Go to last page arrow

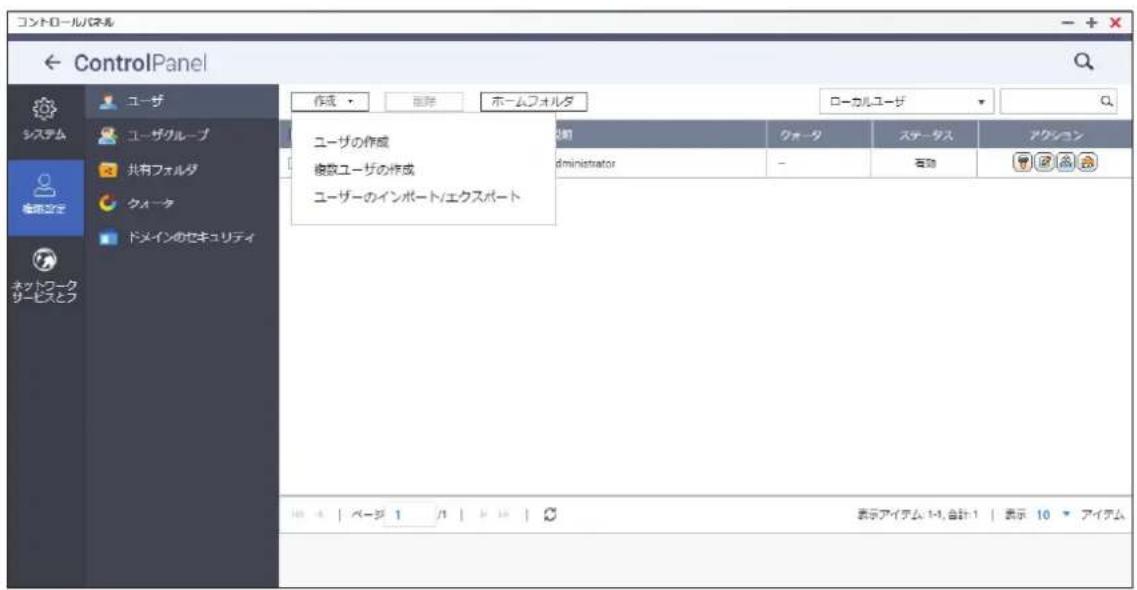(504, 515)
